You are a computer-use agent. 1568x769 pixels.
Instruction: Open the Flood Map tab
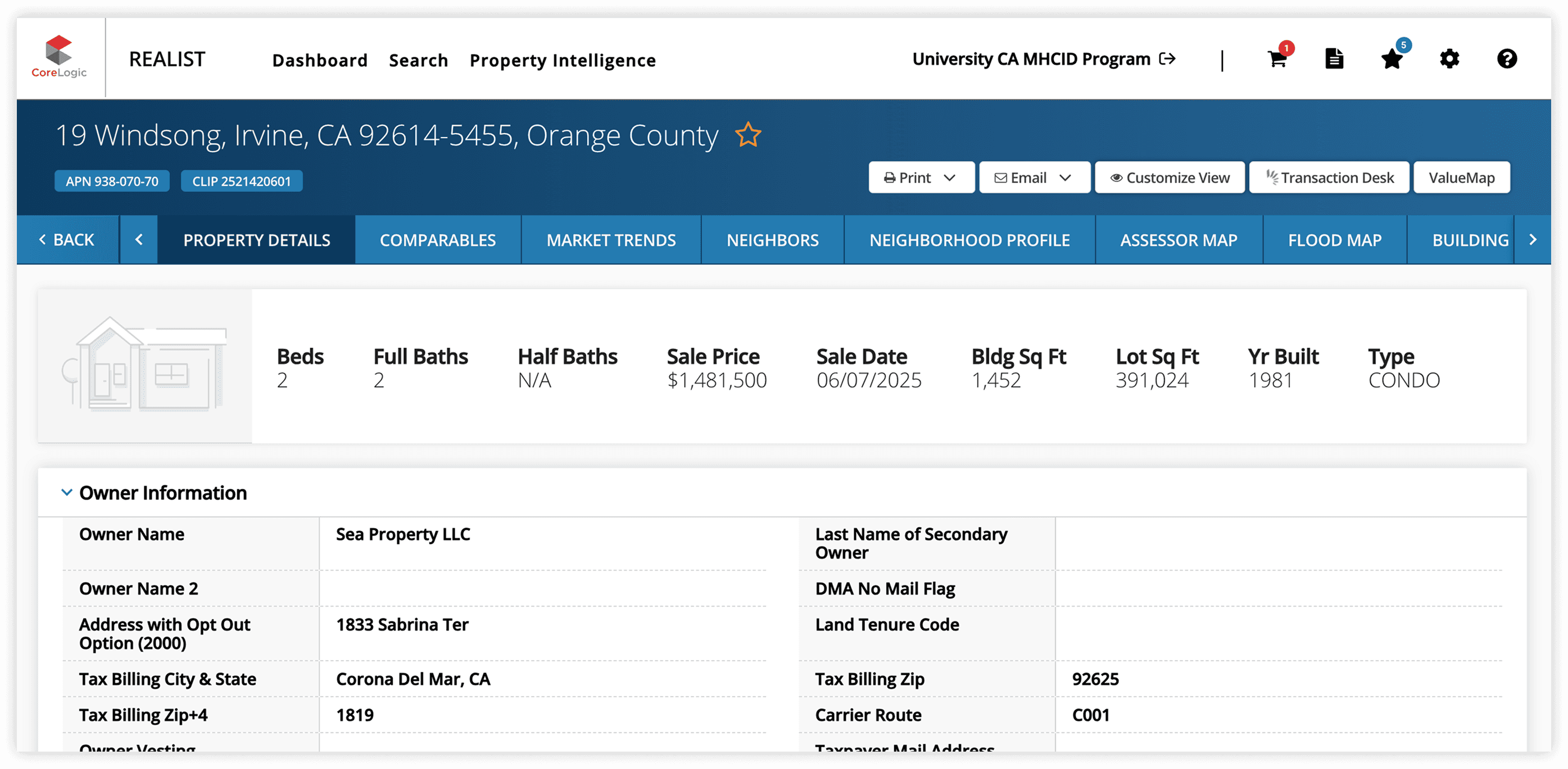pyautogui.click(x=1334, y=240)
